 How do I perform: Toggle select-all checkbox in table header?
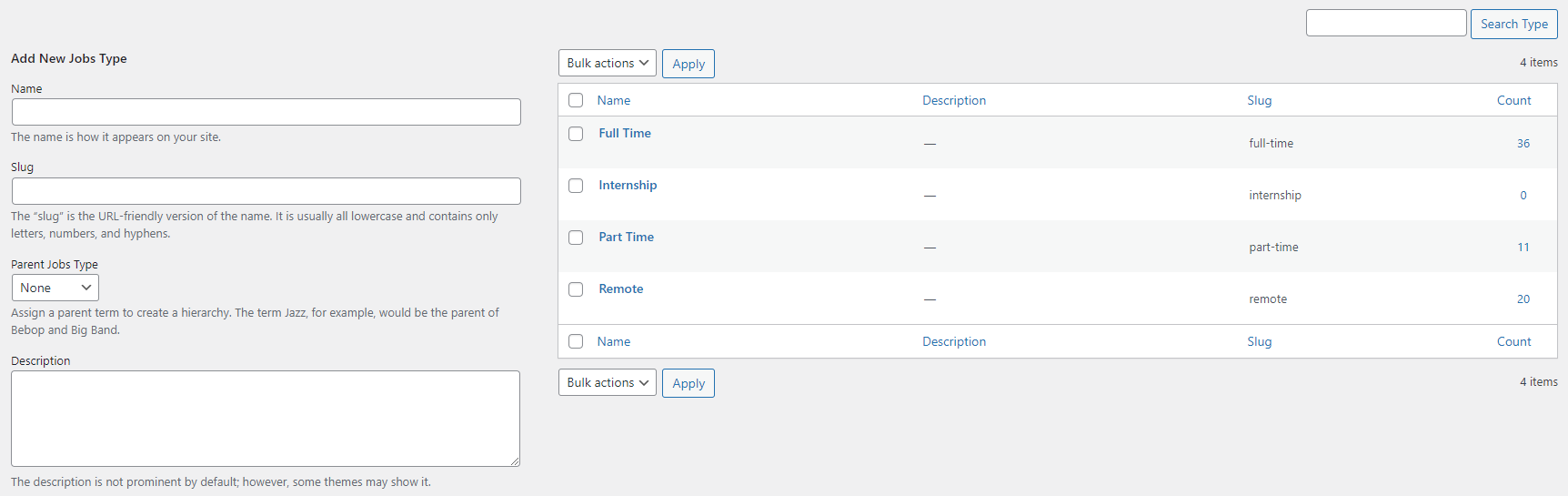click(576, 100)
